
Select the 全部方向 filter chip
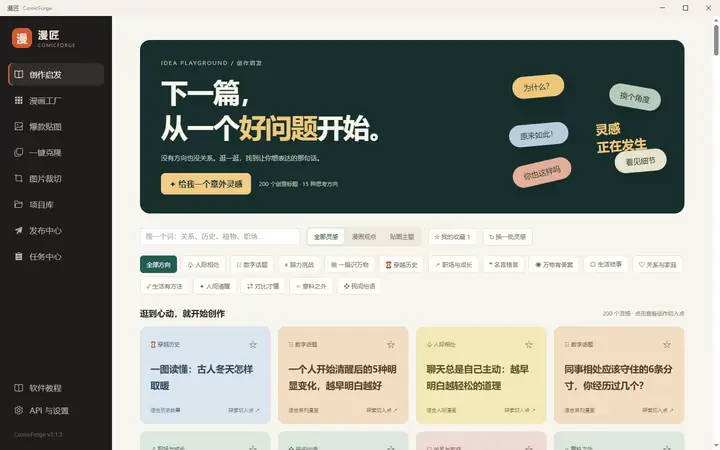pyautogui.click(x=158, y=264)
